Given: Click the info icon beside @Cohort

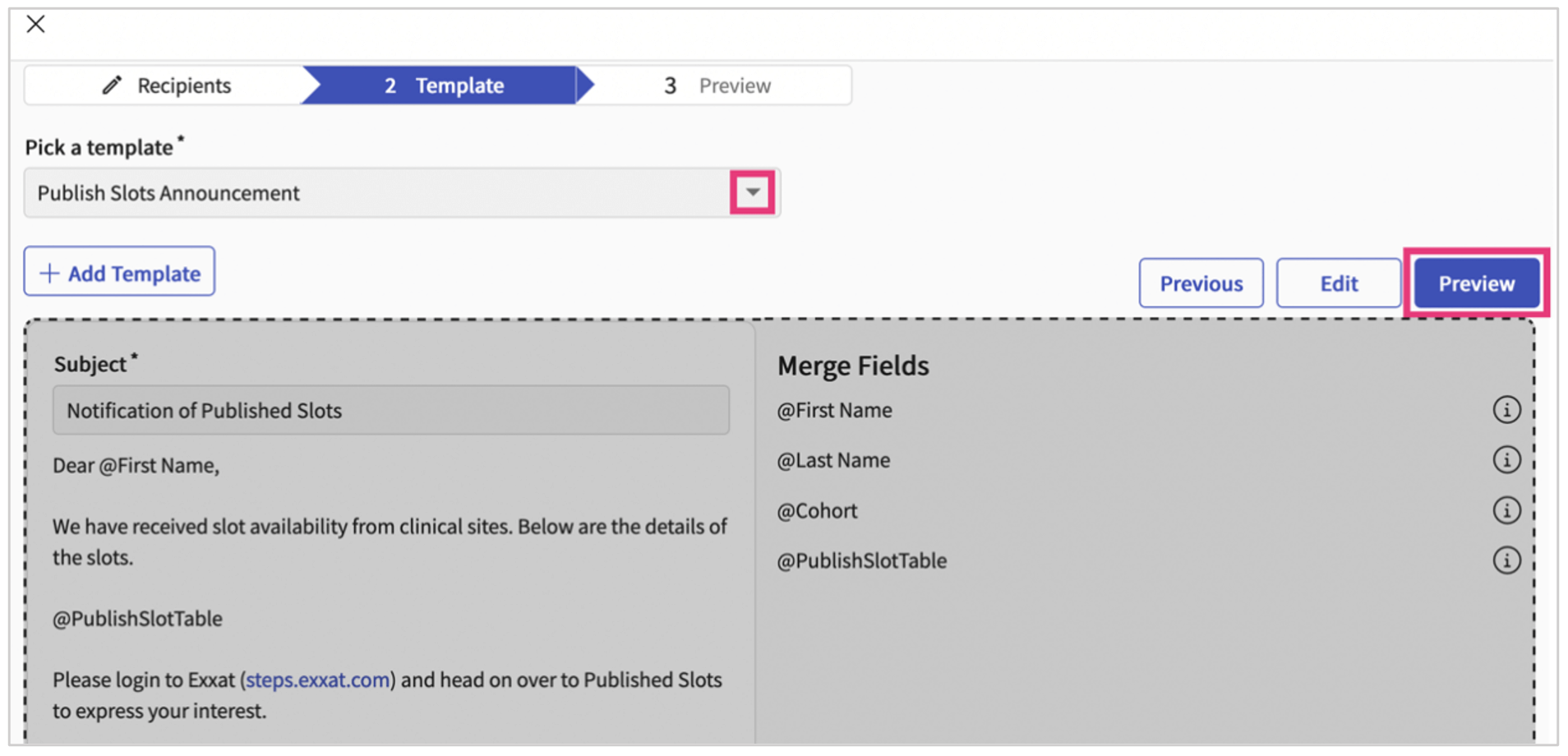Looking at the screenshot, I should coord(1506,510).
